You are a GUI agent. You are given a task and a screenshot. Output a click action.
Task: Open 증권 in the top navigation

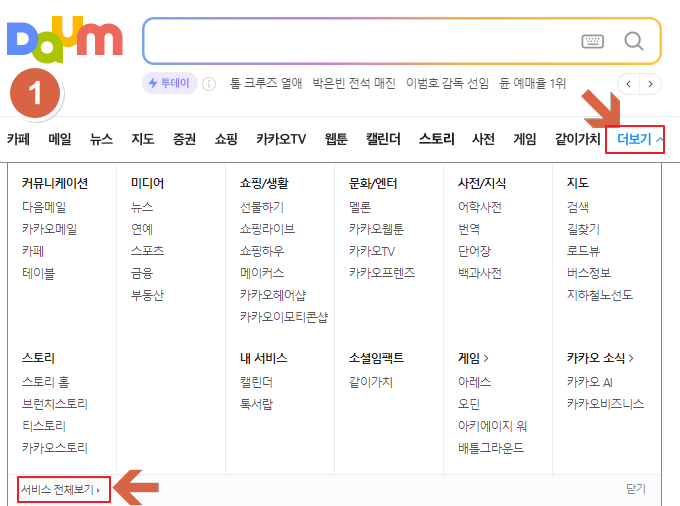pyautogui.click(x=184, y=139)
